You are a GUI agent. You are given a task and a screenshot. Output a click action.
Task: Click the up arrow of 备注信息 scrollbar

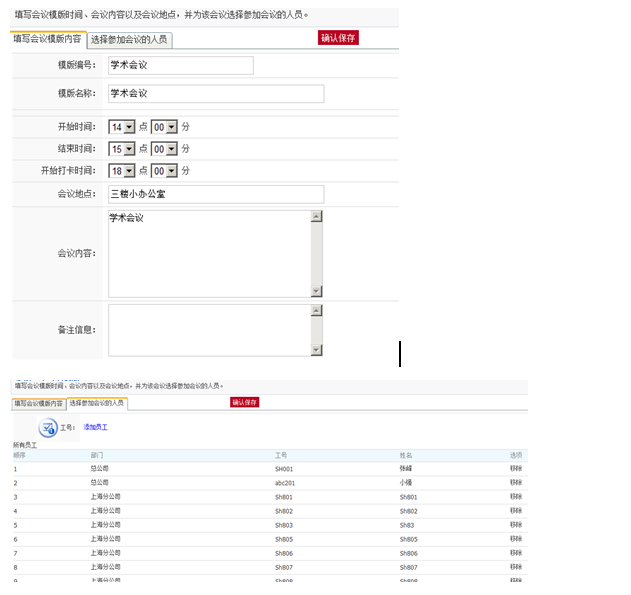coord(317,311)
